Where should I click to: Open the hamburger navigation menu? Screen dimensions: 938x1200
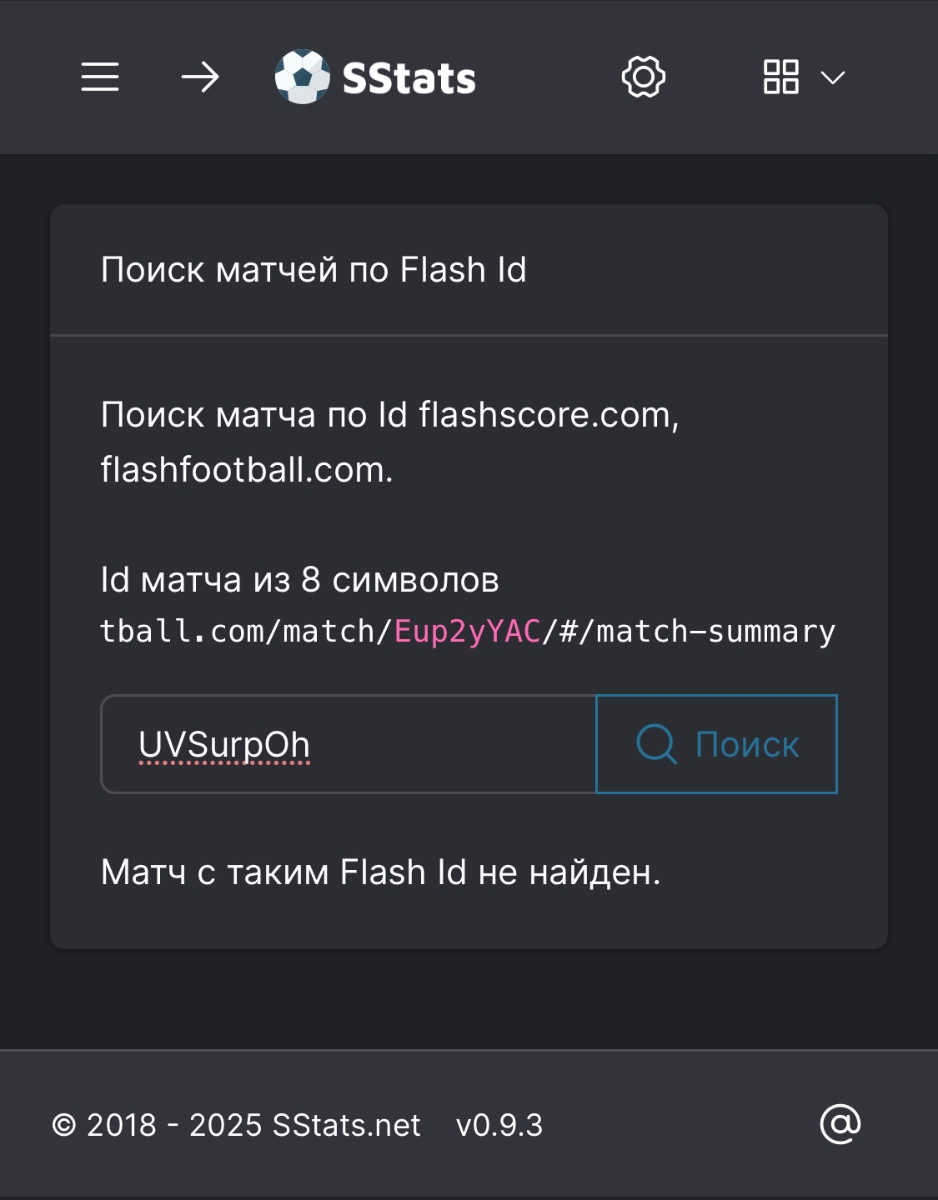click(x=100, y=77)
